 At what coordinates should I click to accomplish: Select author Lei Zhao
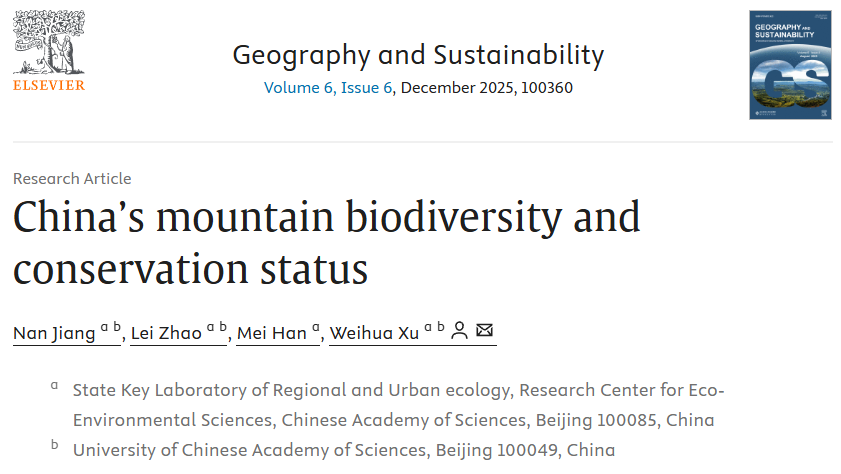point(166,333)
